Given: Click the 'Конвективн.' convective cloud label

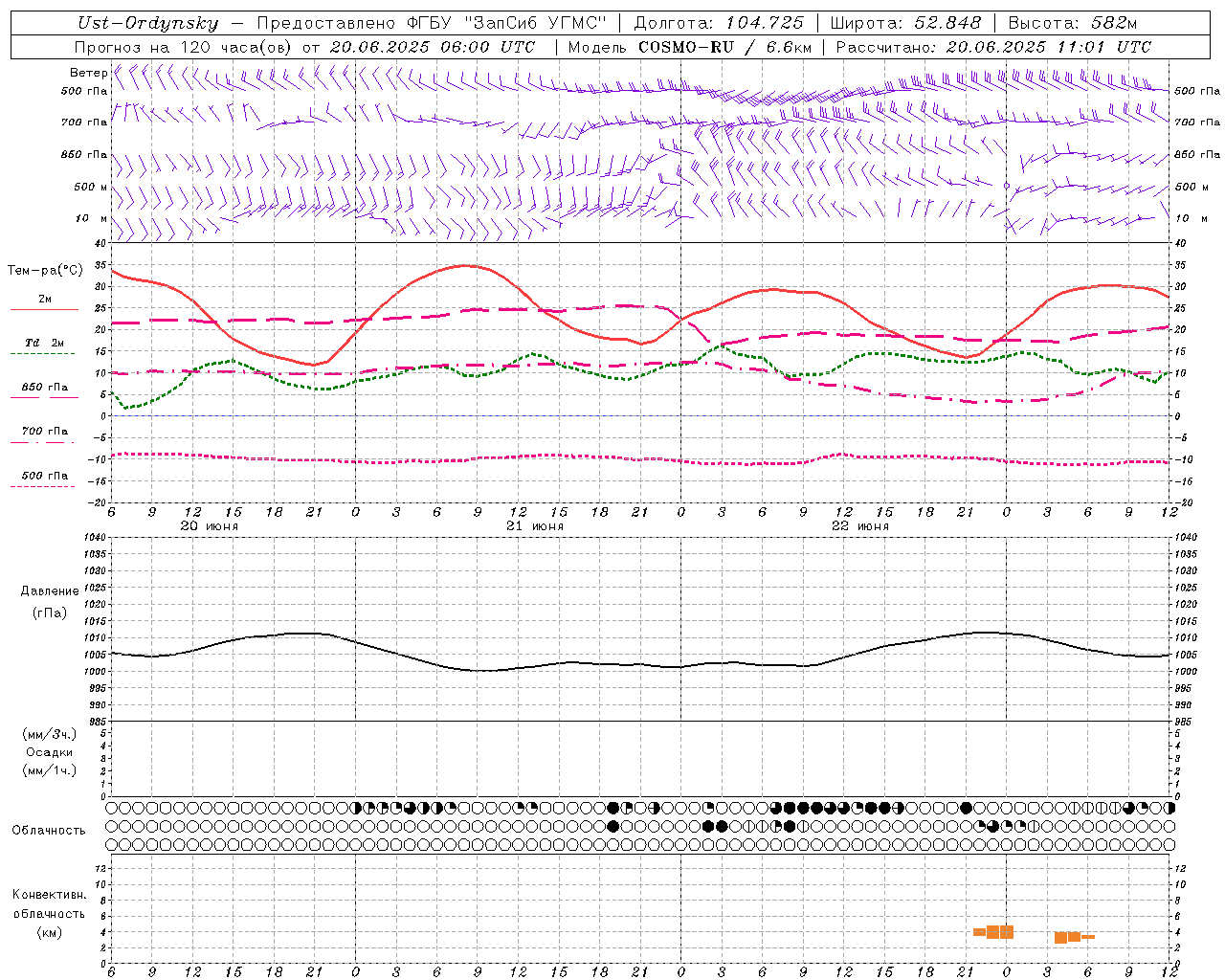Looking at the screenshot, I should point(49,895).
